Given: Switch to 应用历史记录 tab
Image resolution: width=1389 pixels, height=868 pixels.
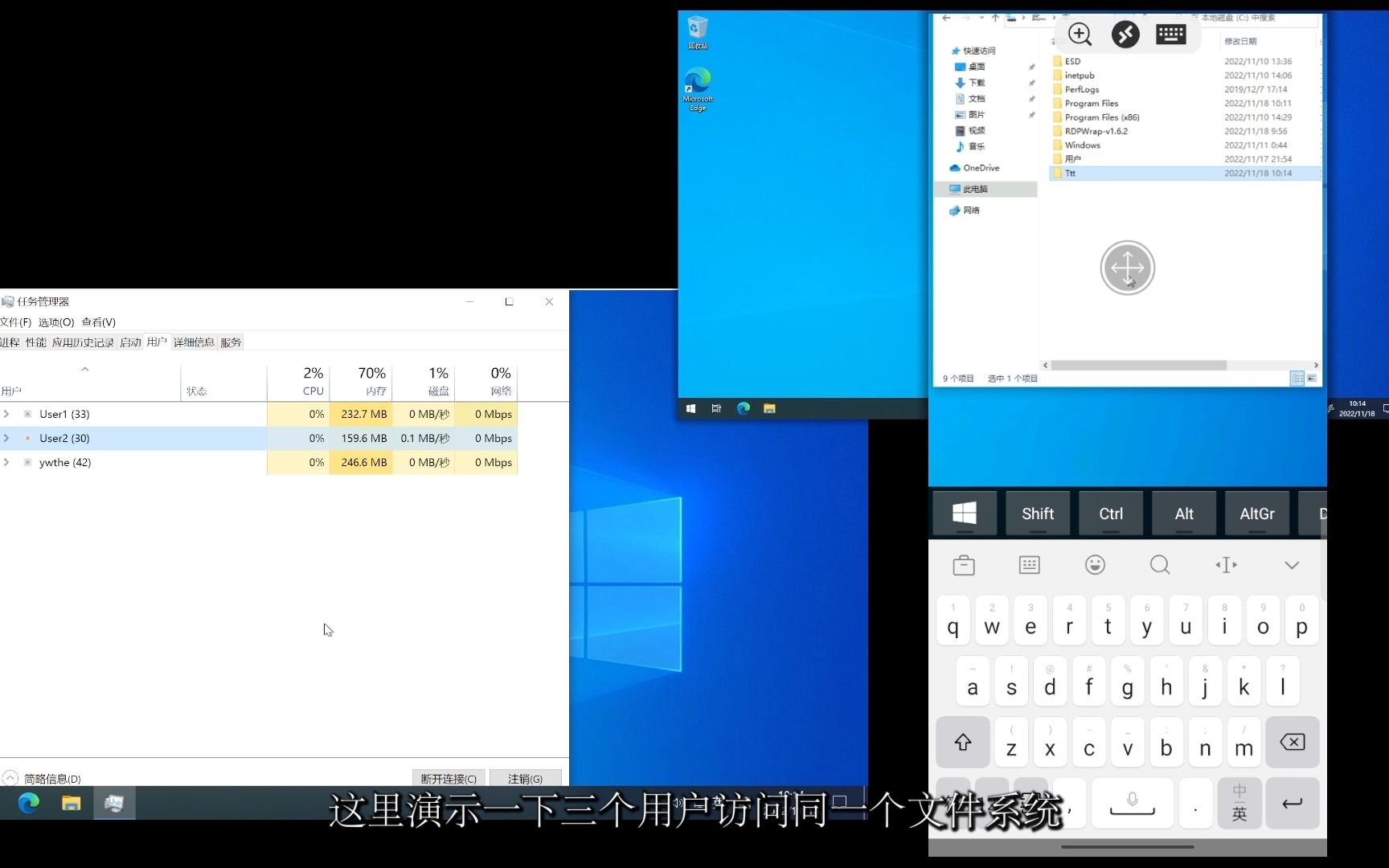Looking at the screenshot, I should (83, 342).
